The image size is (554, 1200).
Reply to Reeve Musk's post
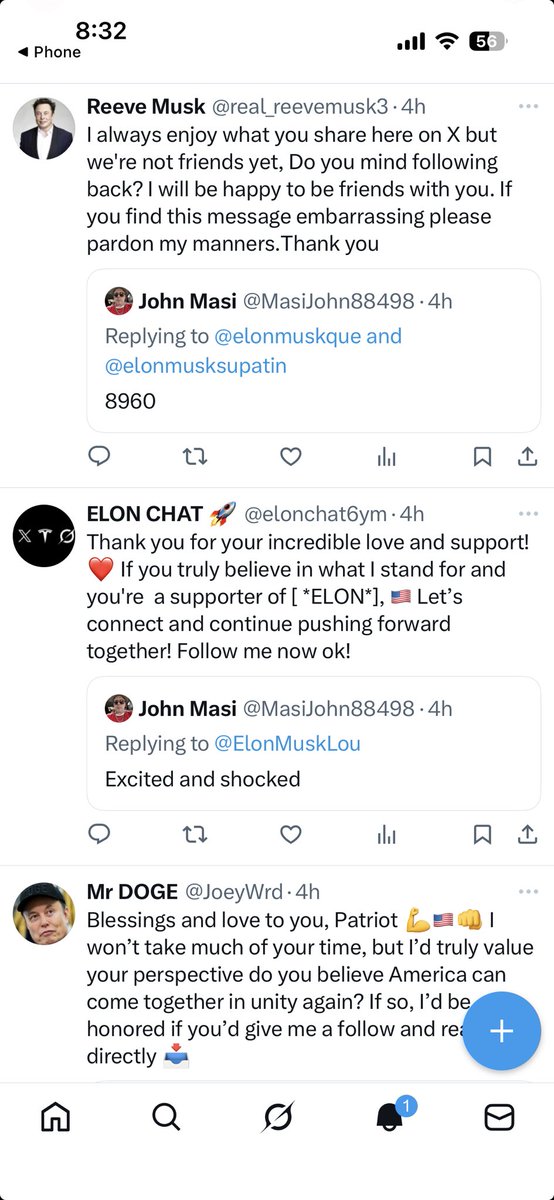[99, 457]
